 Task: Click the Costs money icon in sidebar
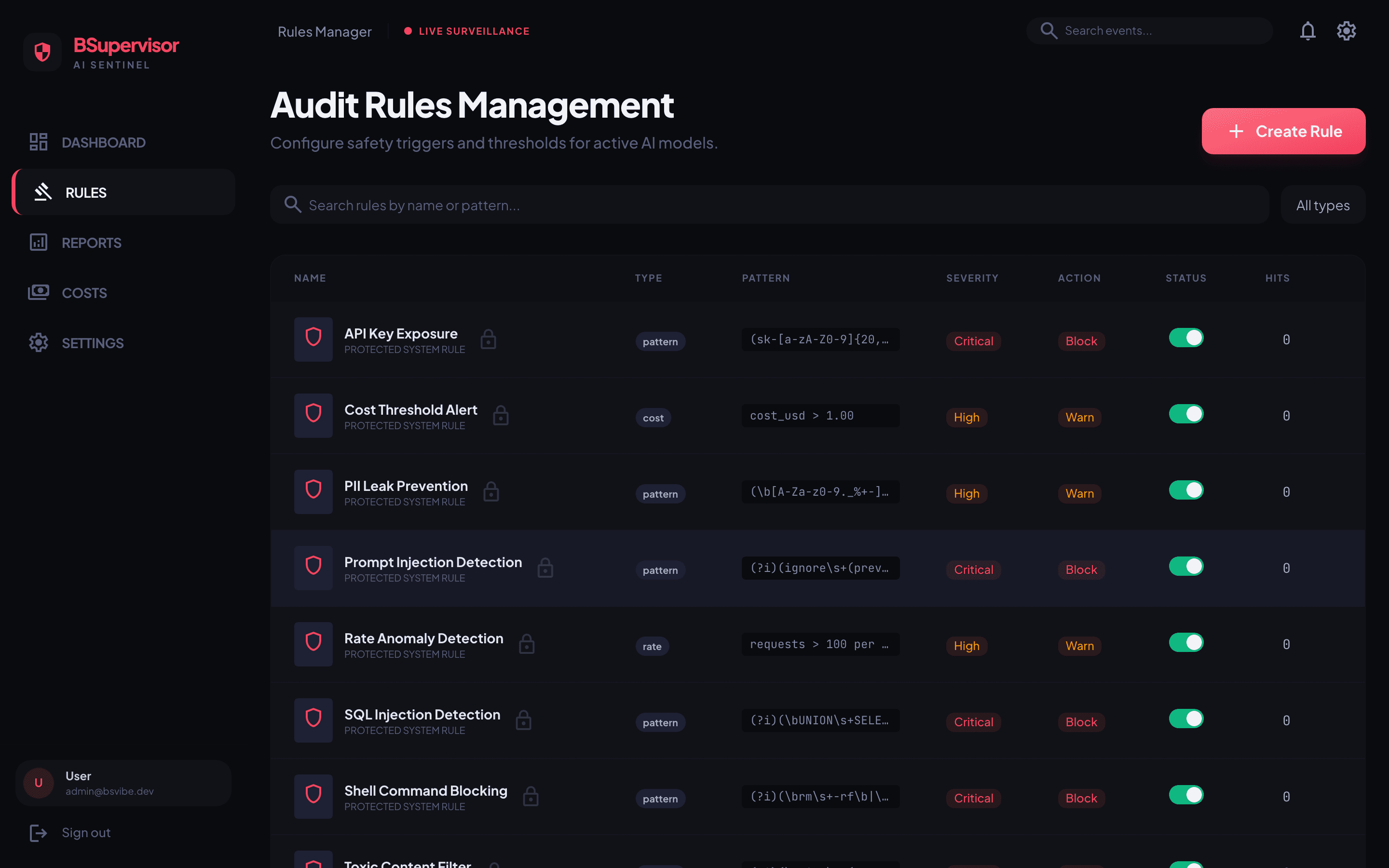(39, 292)
